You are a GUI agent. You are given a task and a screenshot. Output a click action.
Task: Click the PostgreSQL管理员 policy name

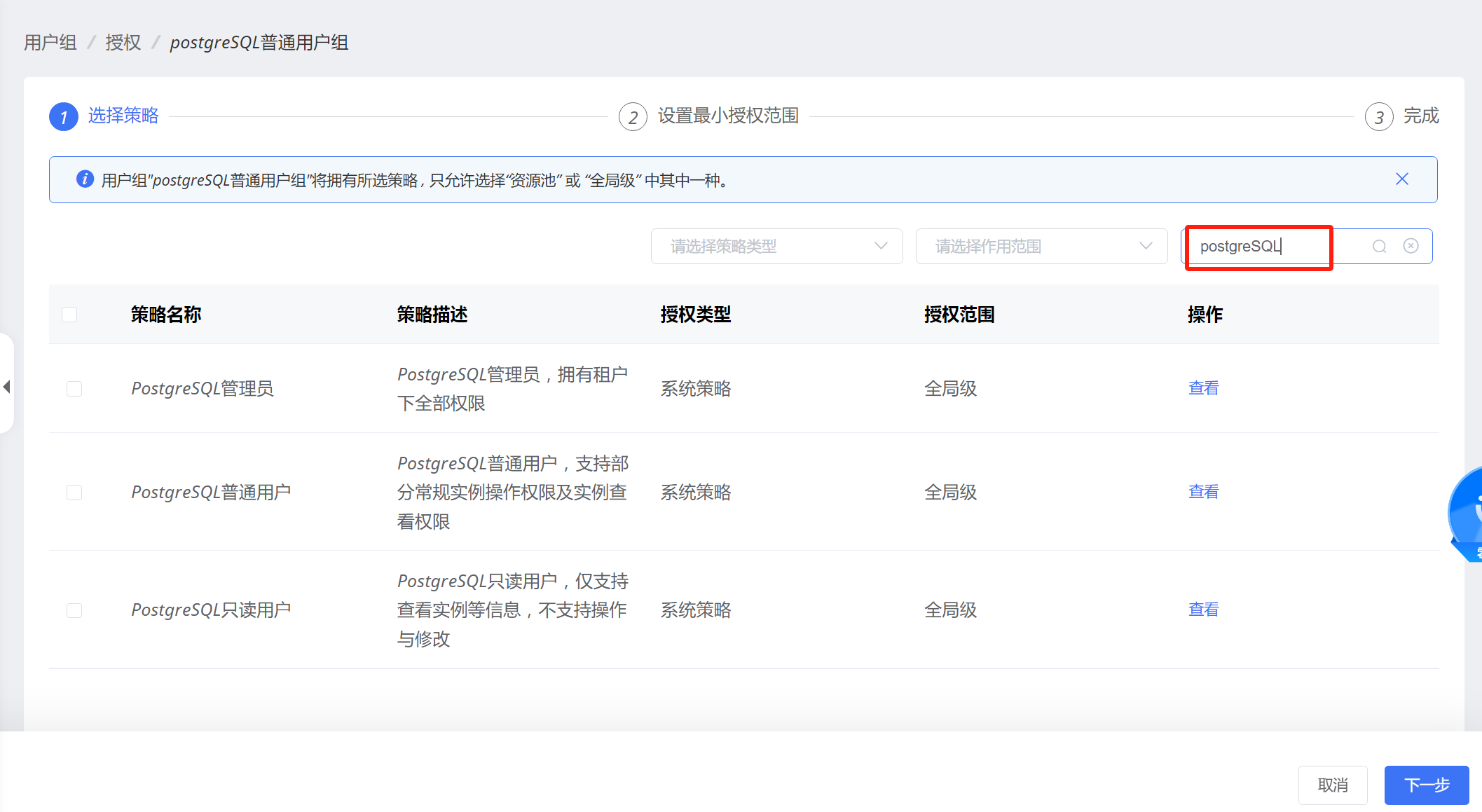tap(203, 389)
